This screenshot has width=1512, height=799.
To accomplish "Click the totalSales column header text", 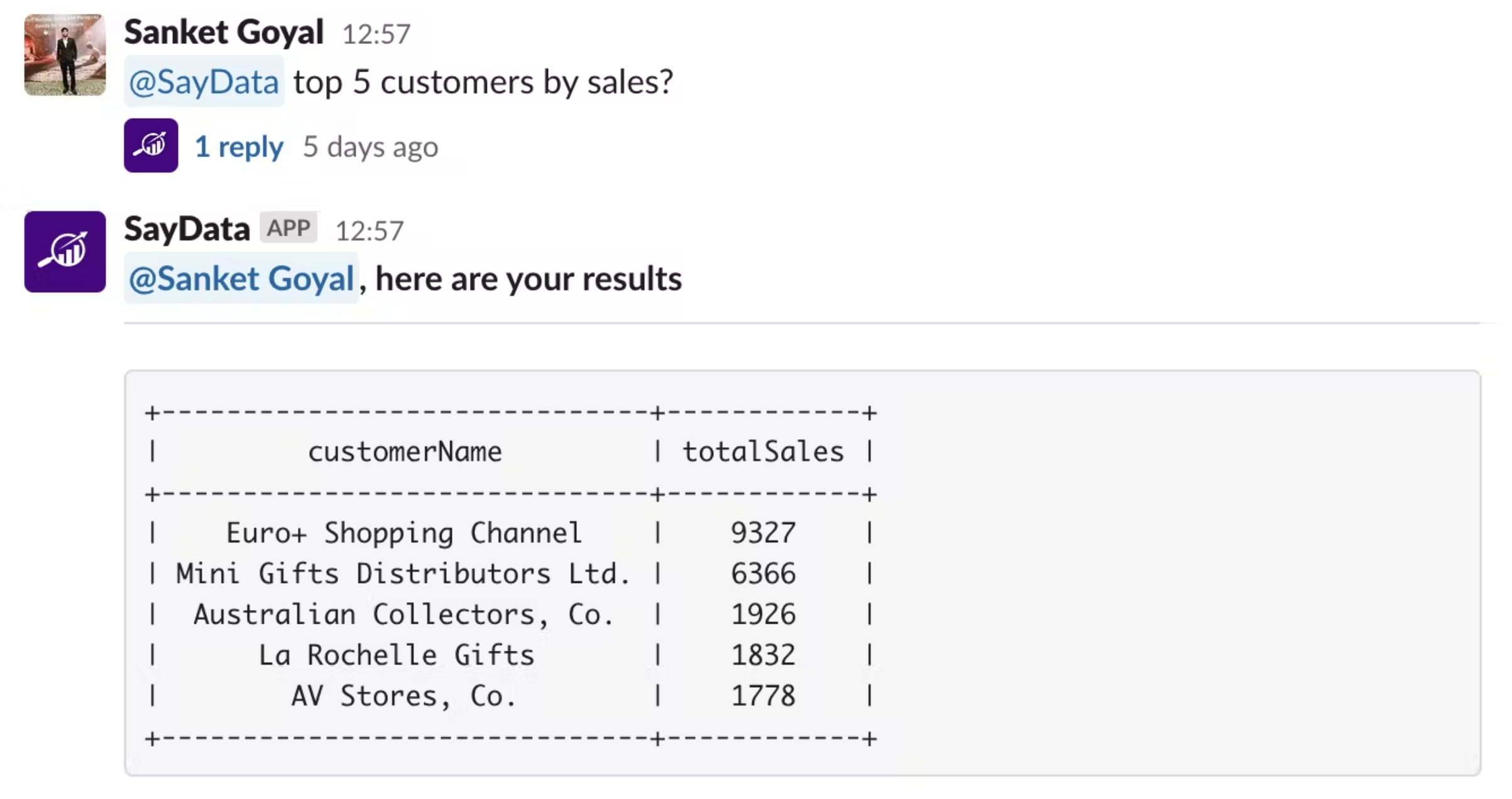I will pos(763,452).
